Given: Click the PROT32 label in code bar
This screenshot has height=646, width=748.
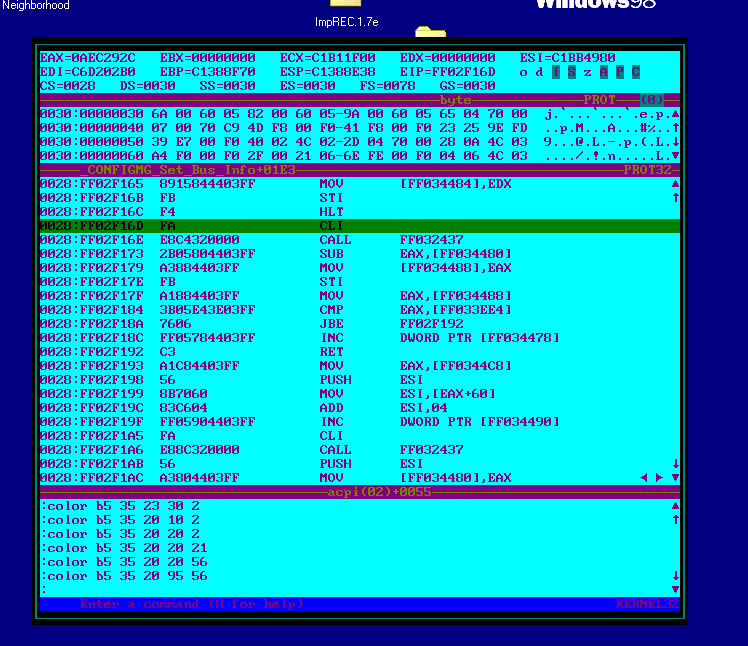Looking at the screenshot, I should (647, 170).
